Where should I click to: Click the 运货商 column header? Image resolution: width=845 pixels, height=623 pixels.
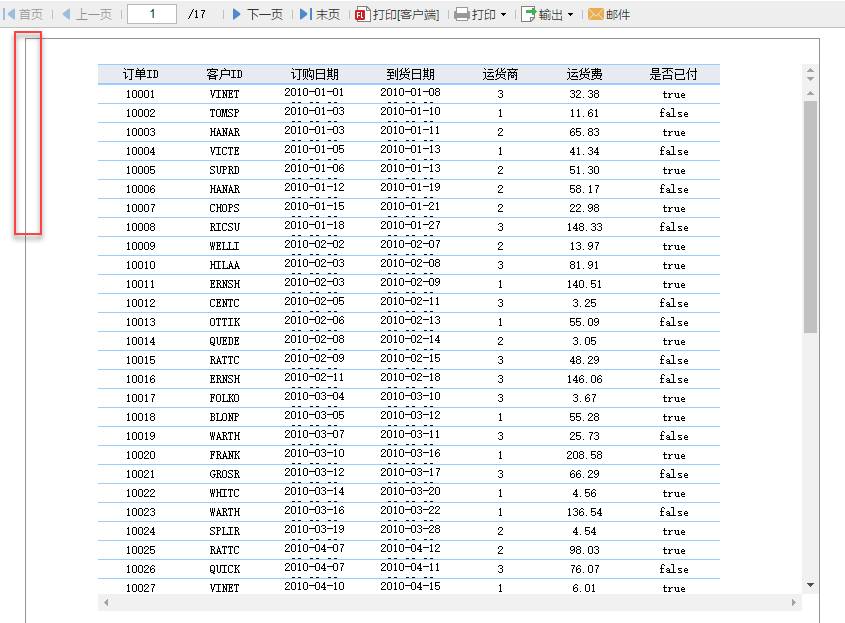500,74
